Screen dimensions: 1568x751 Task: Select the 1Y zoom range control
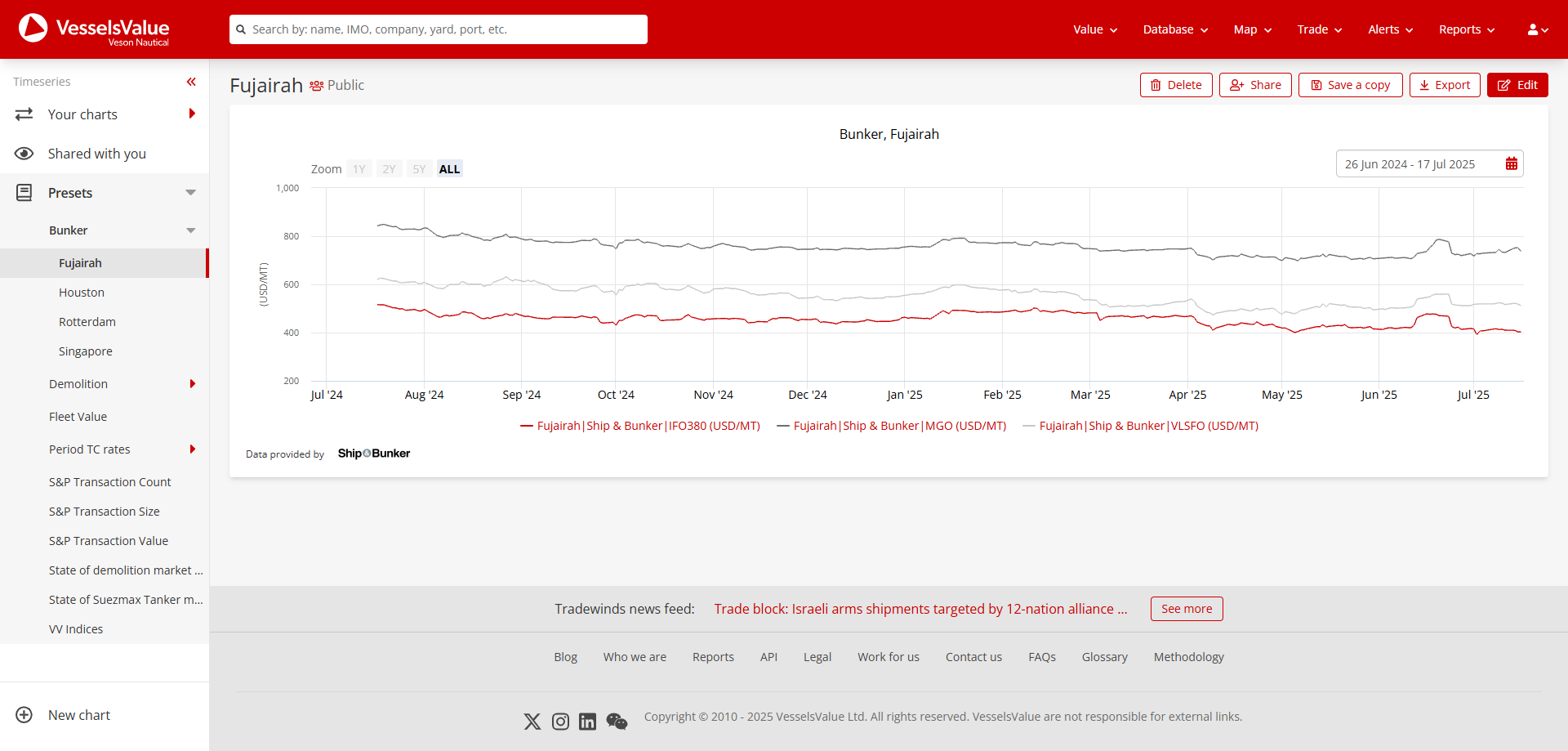click(x=359, y=168)
